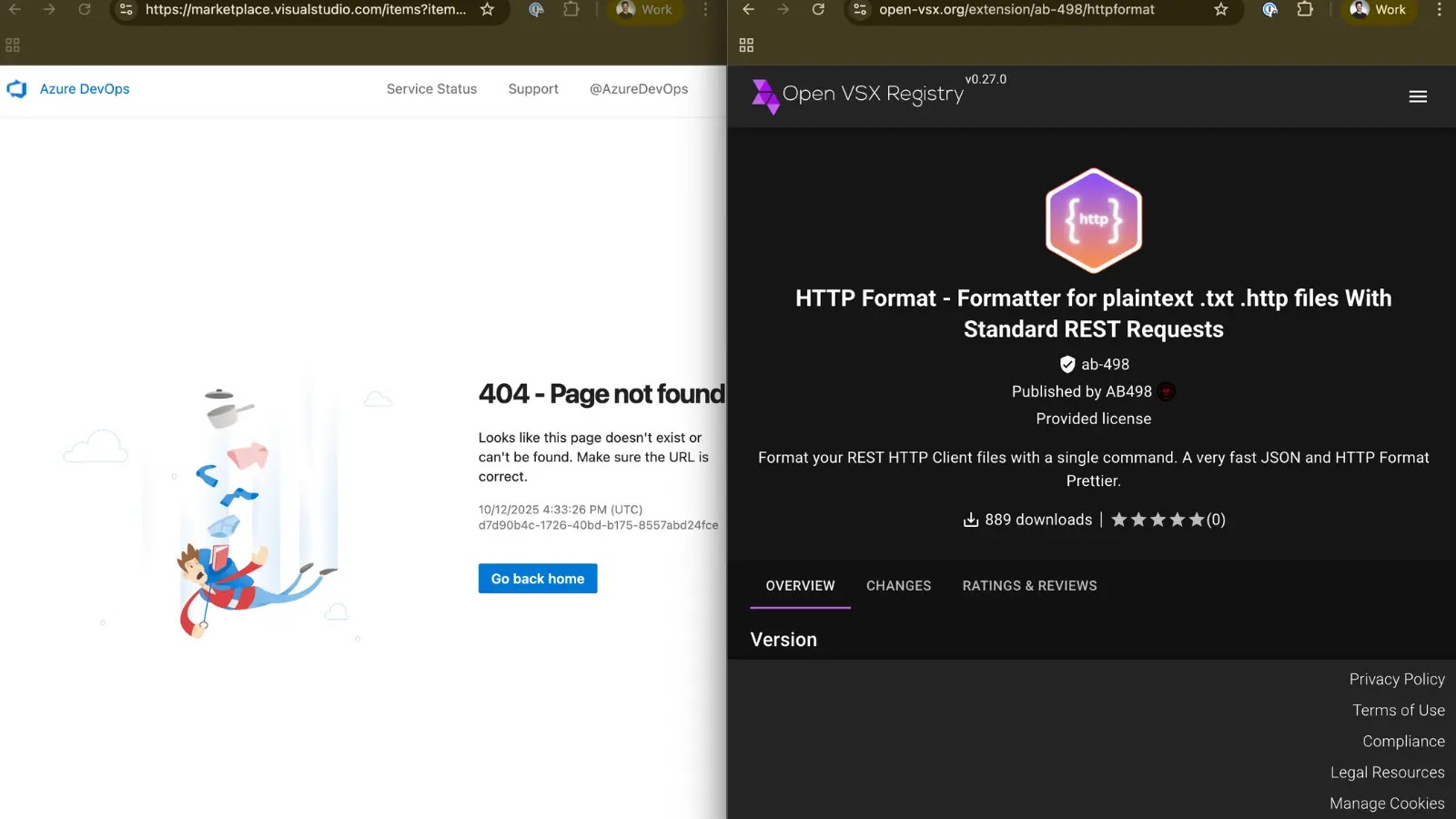Click the Go back home button

click(537, 578)
